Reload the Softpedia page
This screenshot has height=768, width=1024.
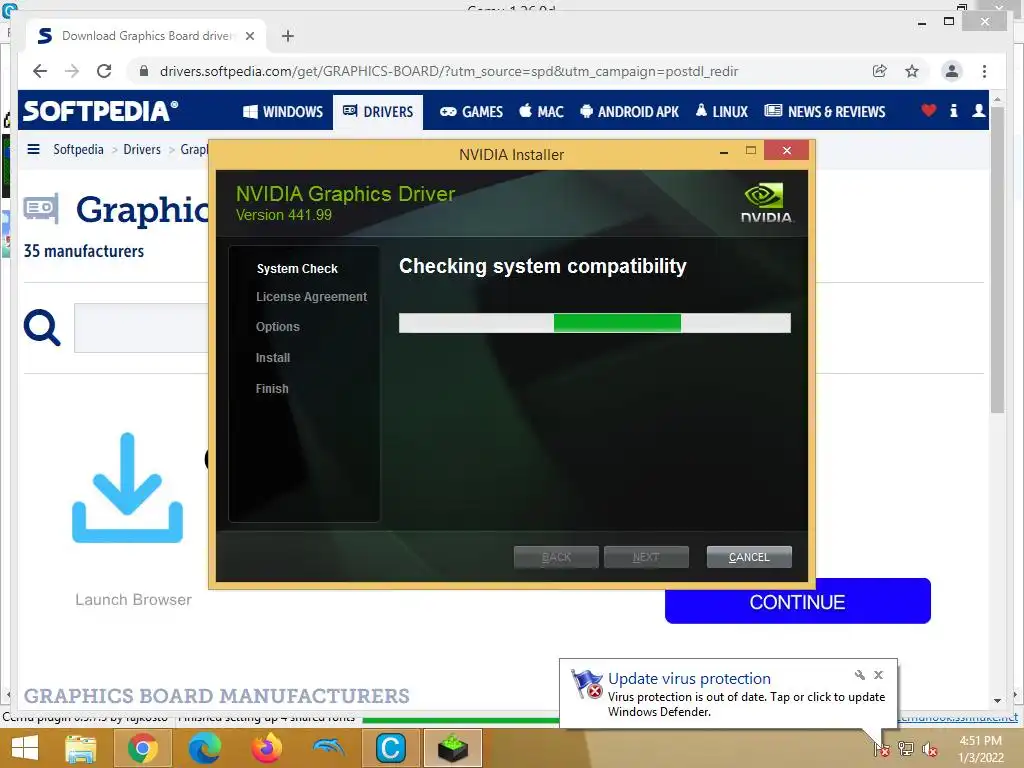coord(104,71)
